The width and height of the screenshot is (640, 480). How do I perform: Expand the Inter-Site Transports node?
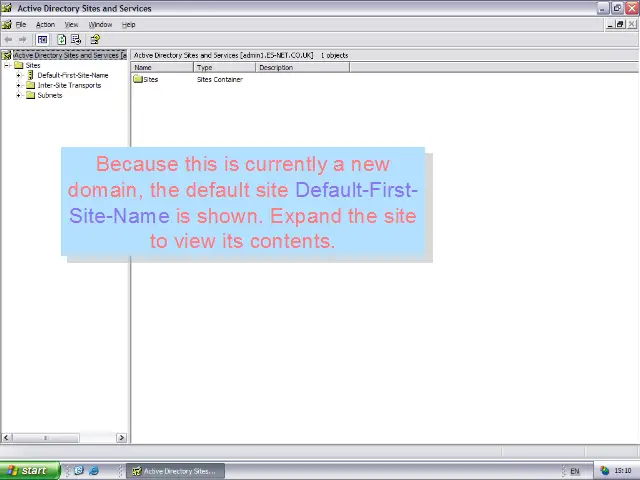point(18,85)
